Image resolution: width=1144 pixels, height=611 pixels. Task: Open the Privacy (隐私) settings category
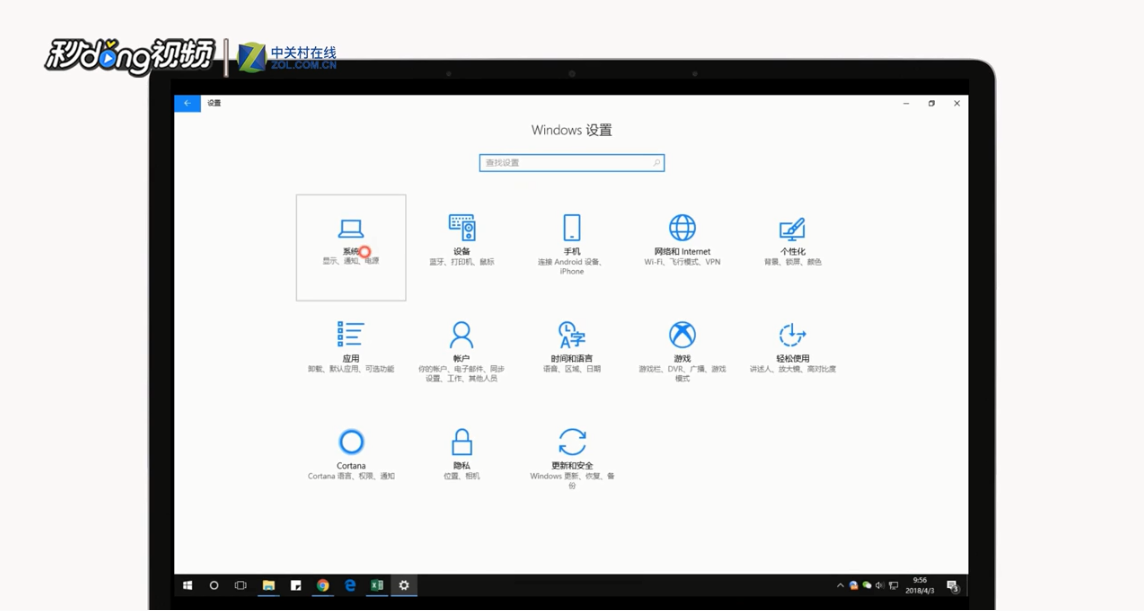pos(460,450)
